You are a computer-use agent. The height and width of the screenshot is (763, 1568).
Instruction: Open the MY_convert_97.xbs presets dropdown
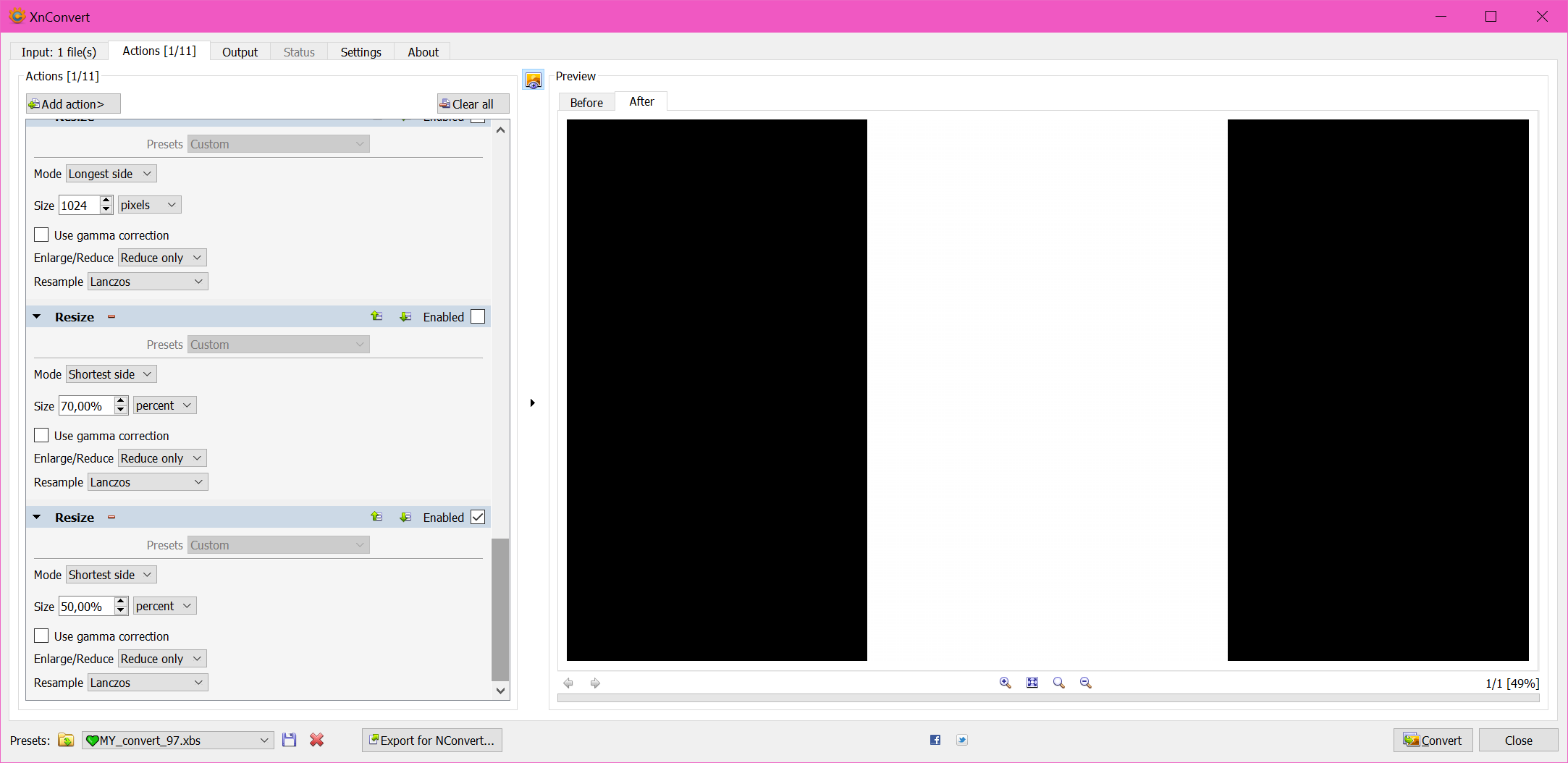click(x=177, y=740)
